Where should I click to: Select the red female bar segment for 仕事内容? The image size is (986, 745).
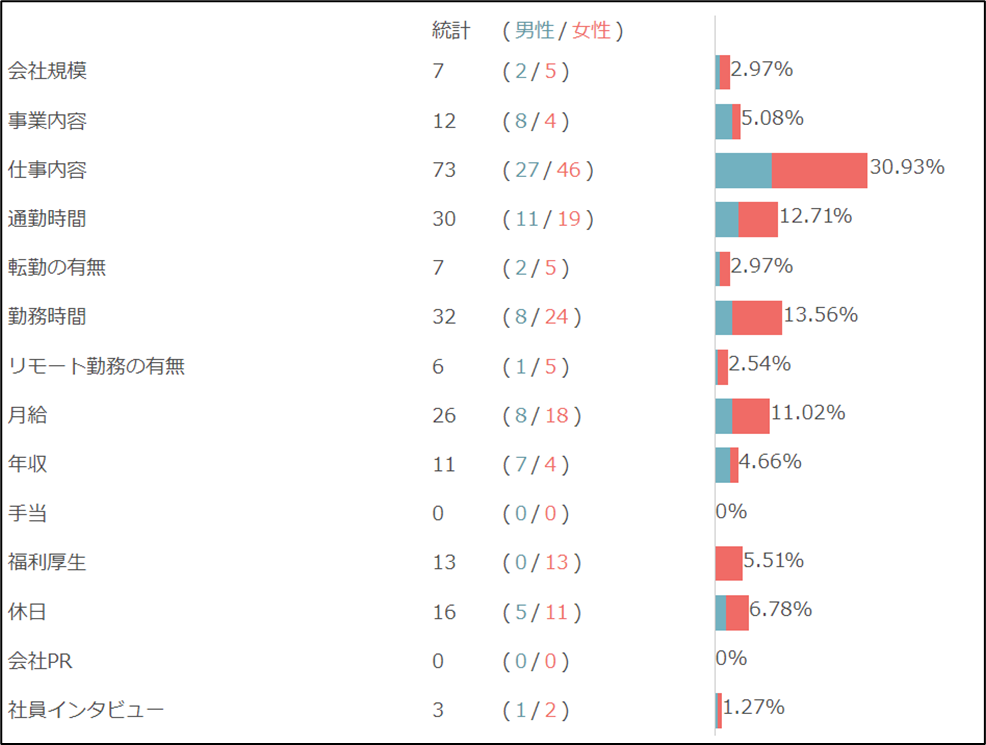click(819, 170)
